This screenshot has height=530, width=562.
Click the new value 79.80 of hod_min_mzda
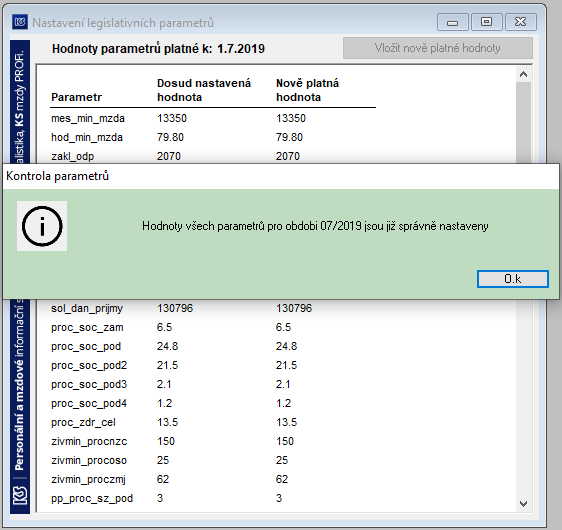pyautogui.click(x=289, y=137)
